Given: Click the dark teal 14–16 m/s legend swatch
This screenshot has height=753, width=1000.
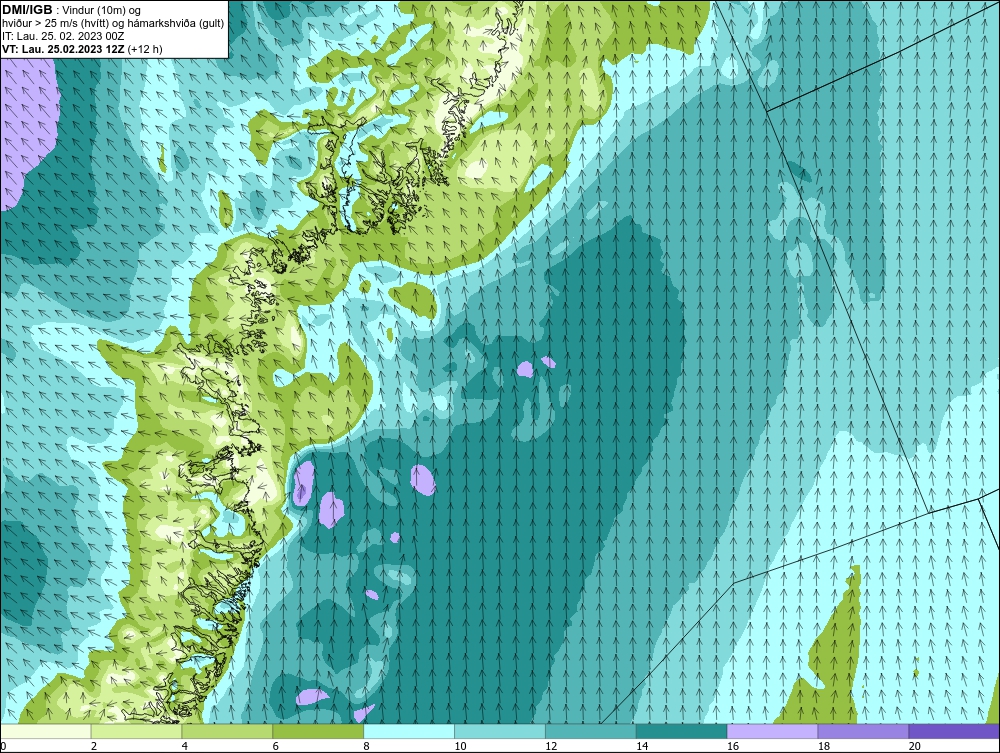Looking at the screenshot, I should click(682, 731).
